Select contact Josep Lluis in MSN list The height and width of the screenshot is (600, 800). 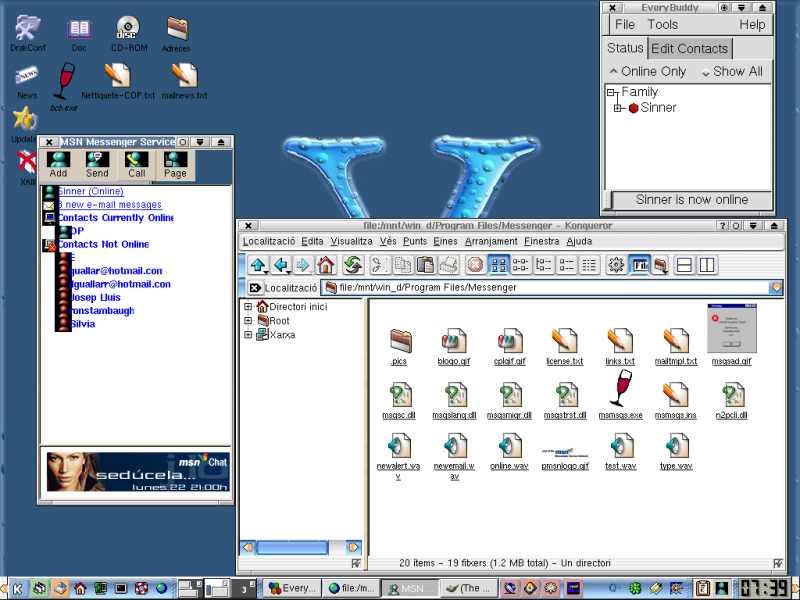pos(95,297)
